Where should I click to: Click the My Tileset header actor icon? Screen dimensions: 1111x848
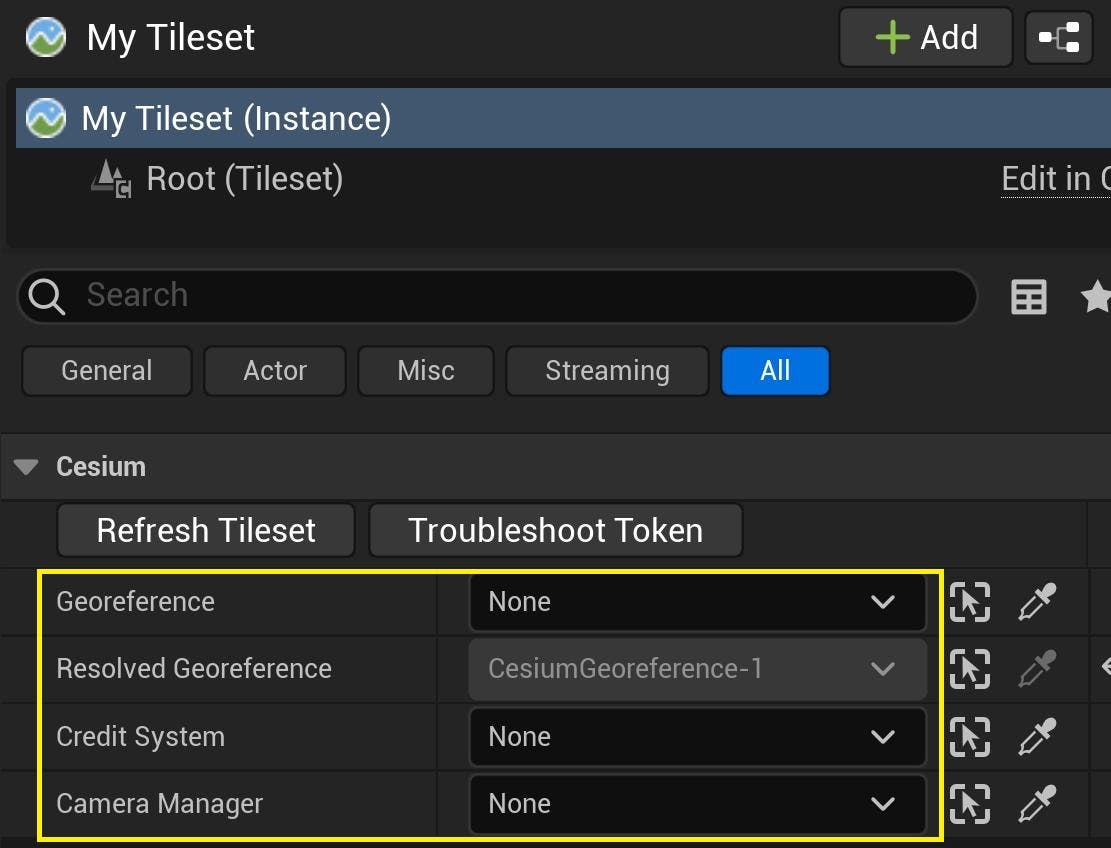(46, 37)
